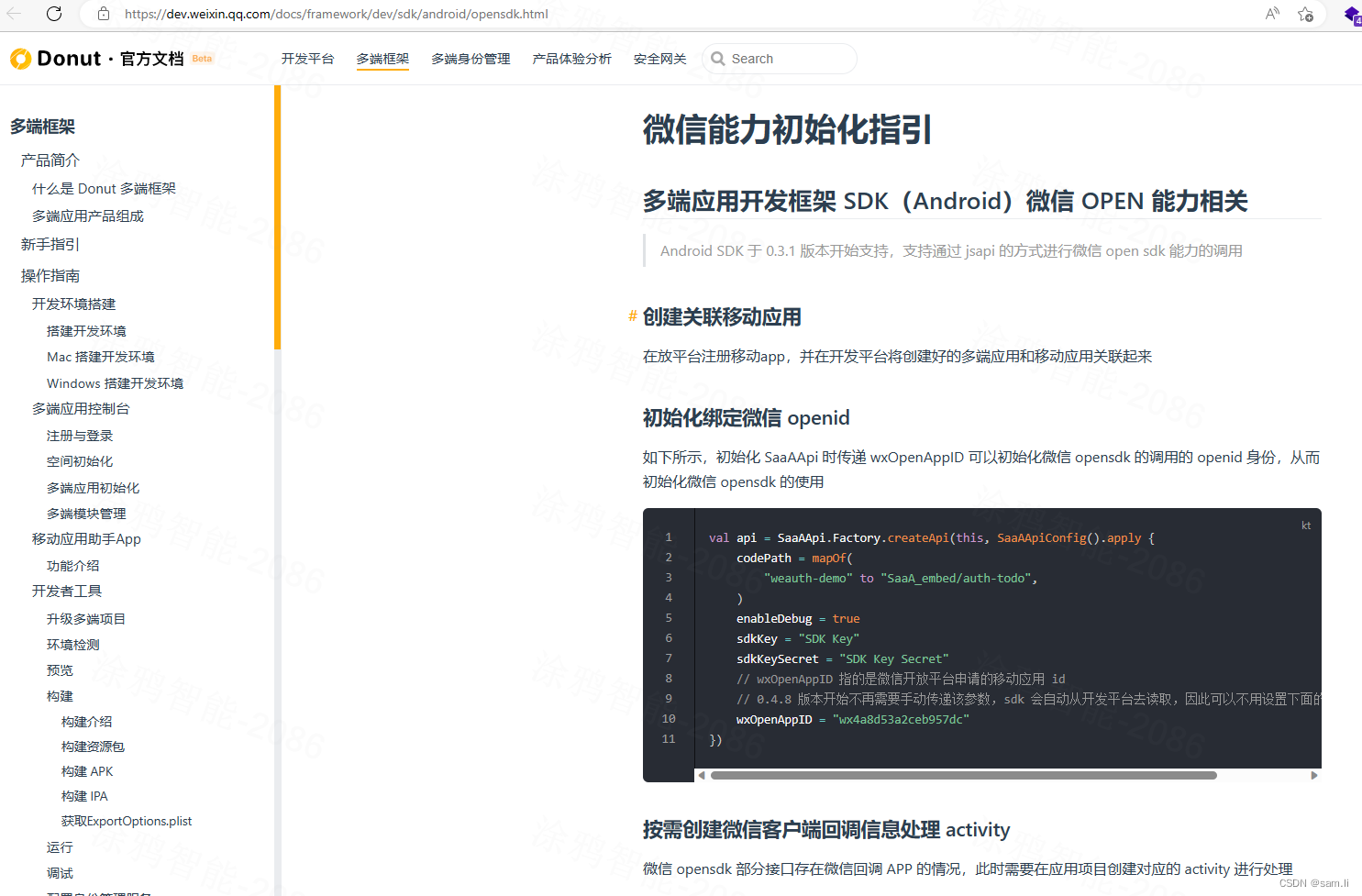Open 预览 sidebar item
Image resolution: width=1362 pixels, height=896 pixels.
coord(60,670)
